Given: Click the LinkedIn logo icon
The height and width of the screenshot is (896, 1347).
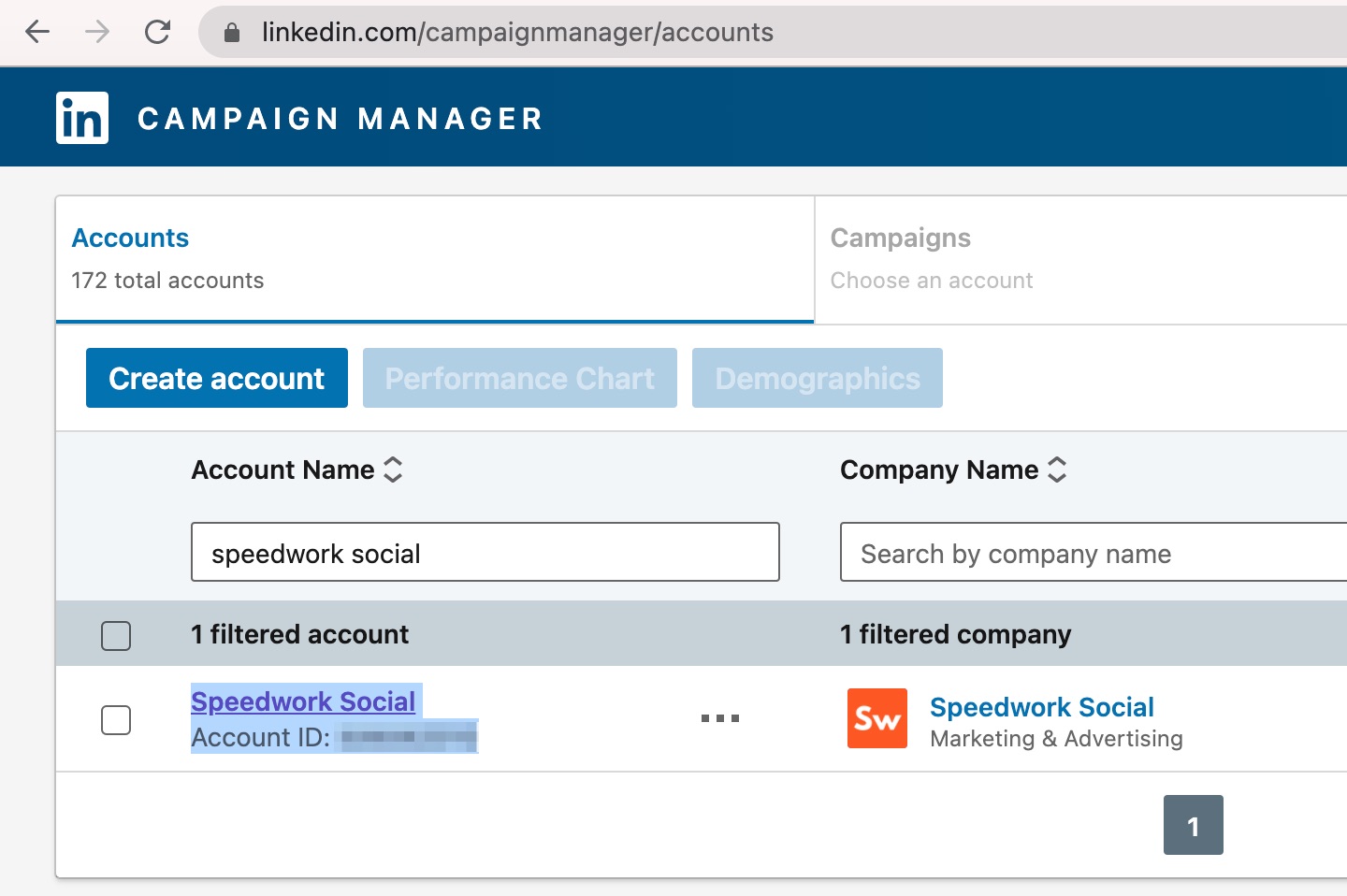Looking at the screenshot, I should pyautogui.click(x=82, y=118).
